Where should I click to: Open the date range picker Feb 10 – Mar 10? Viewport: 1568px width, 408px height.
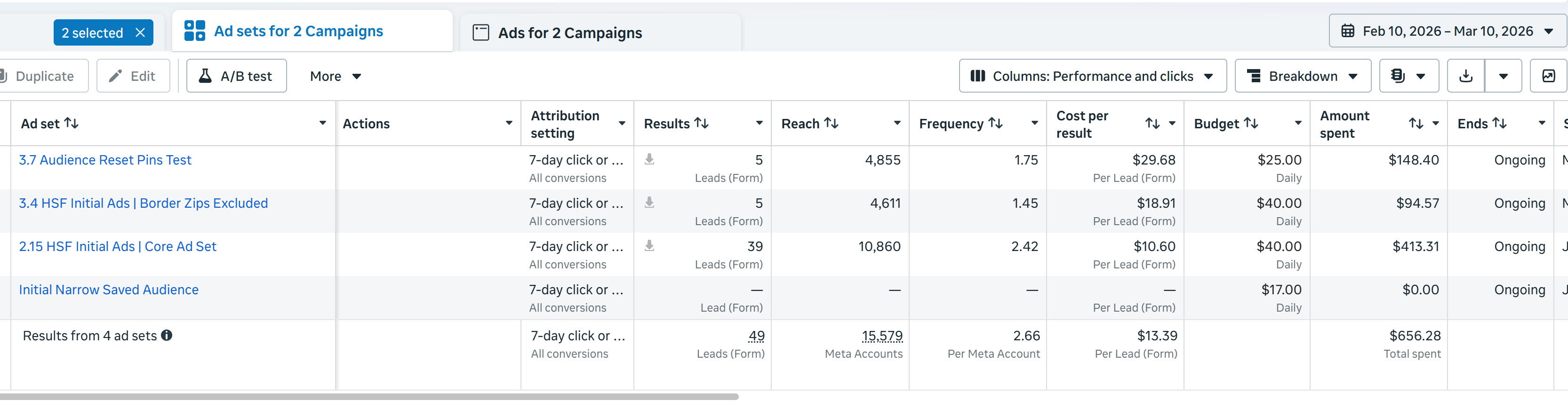[1448, 31]
